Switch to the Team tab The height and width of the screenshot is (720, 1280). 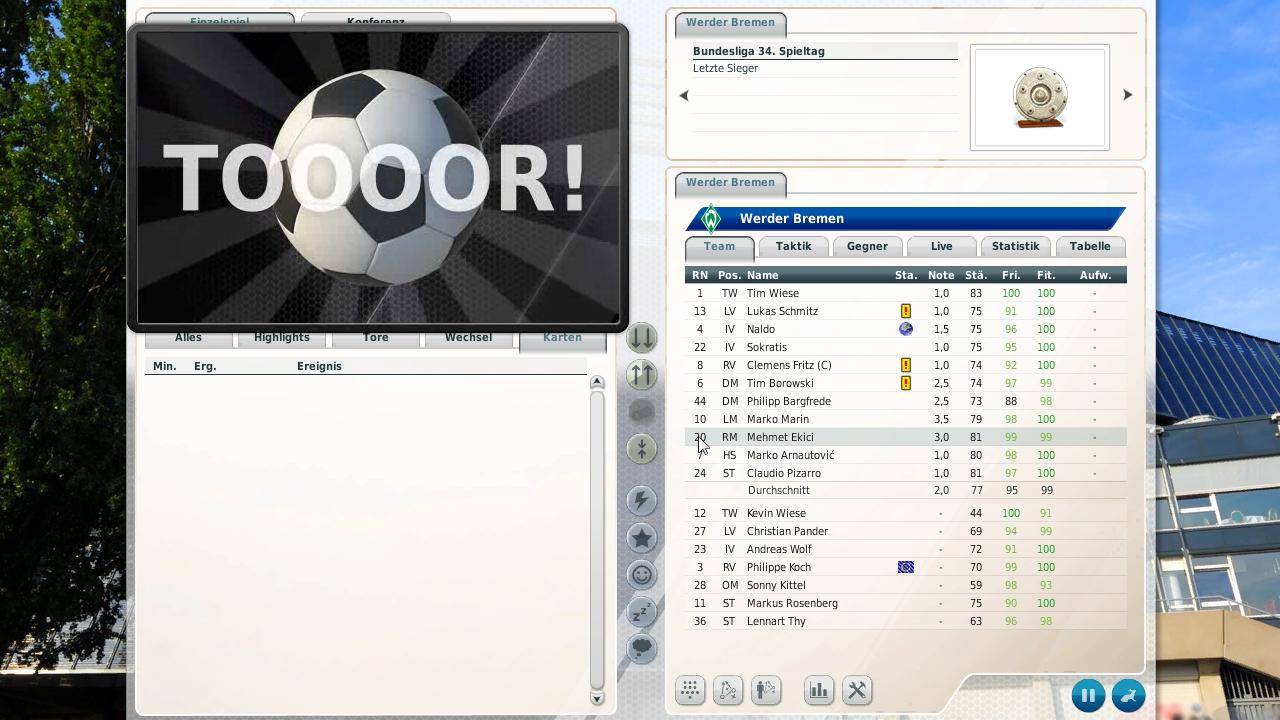pyautogui.click(x=719, y=246)
